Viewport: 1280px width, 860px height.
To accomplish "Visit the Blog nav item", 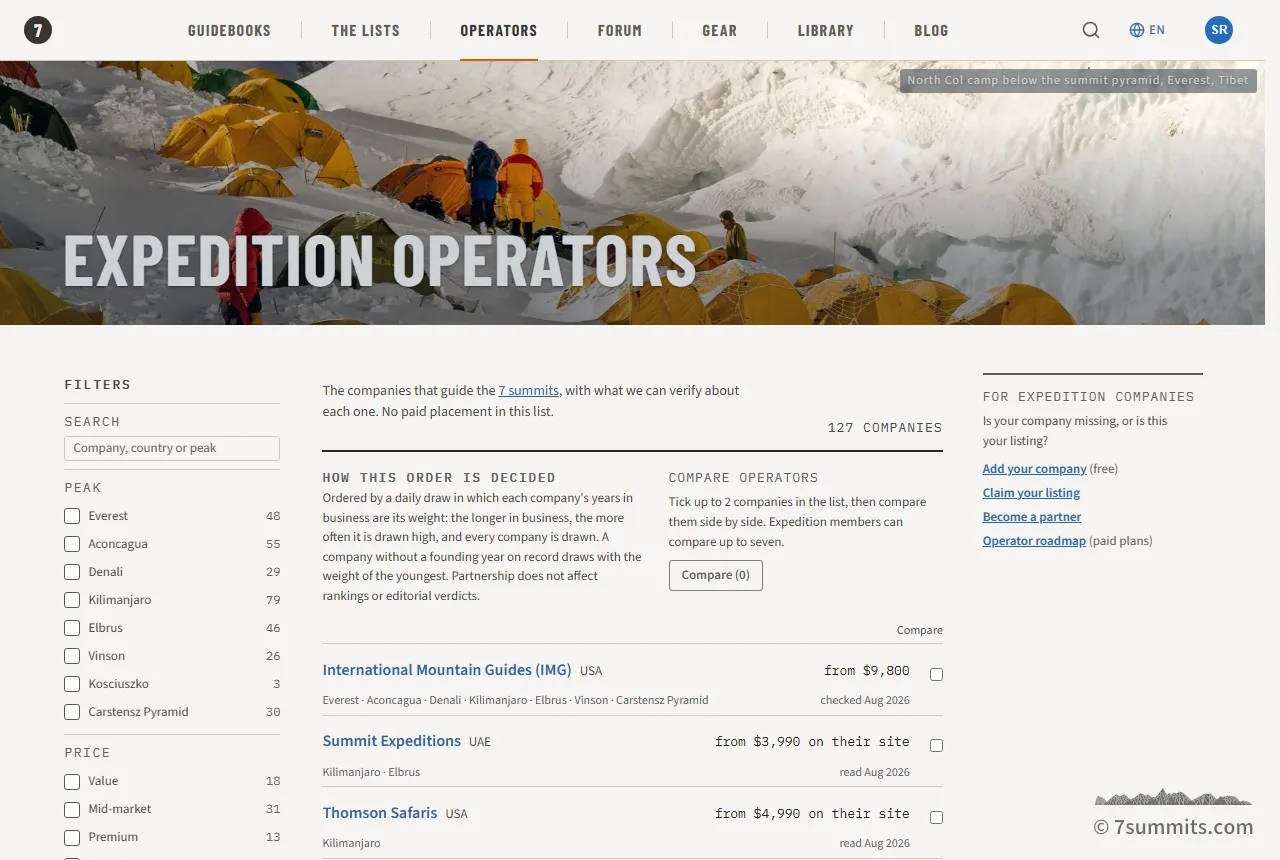I will tap(931, 30).
